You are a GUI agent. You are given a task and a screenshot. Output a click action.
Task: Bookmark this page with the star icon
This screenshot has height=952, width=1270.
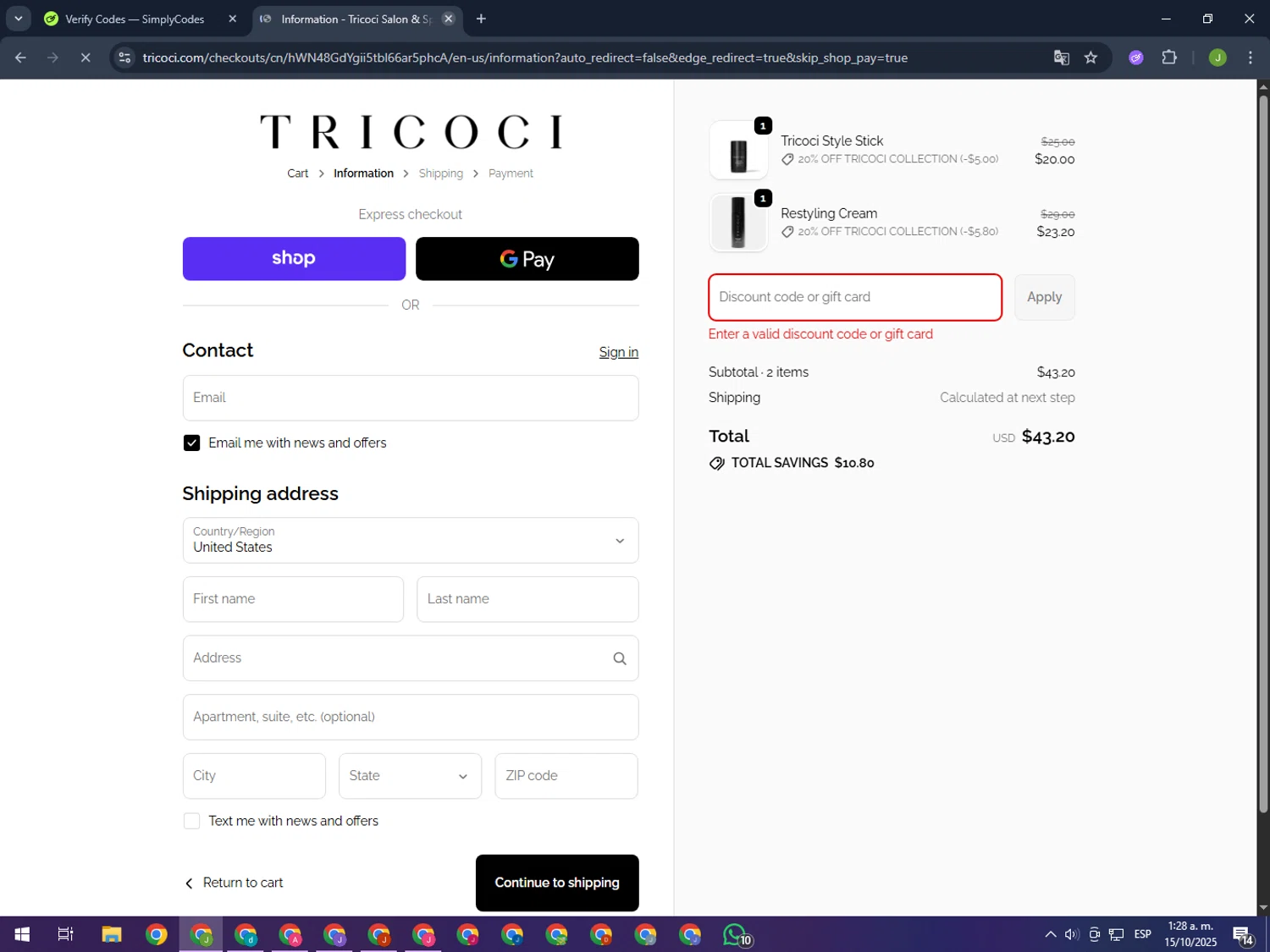(1091, 58)
